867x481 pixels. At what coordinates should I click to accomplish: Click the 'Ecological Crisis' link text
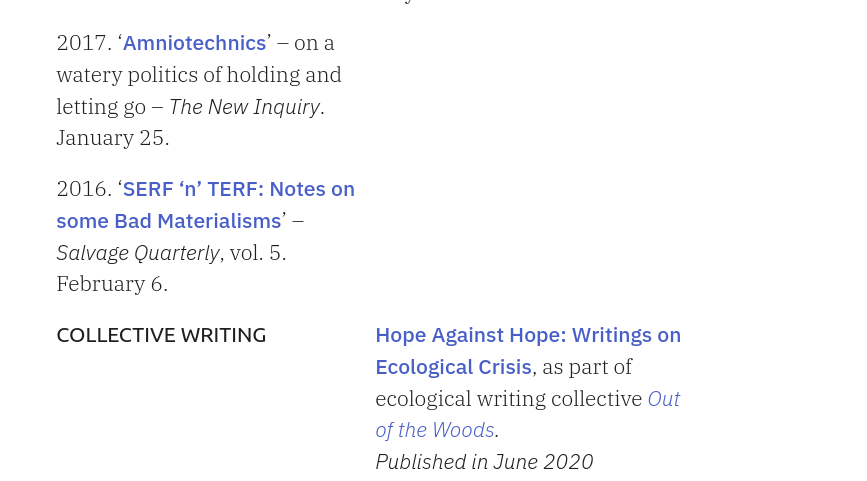pos(453,367)
